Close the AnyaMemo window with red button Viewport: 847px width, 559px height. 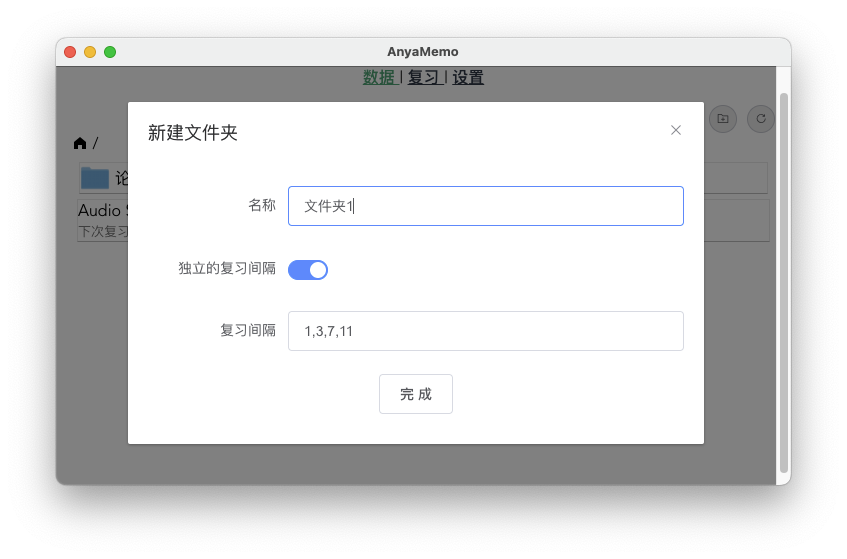coord(70,52)
